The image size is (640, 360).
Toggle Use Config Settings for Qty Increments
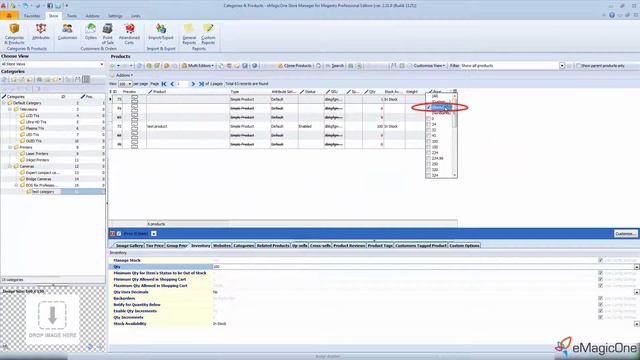[600, 317]
